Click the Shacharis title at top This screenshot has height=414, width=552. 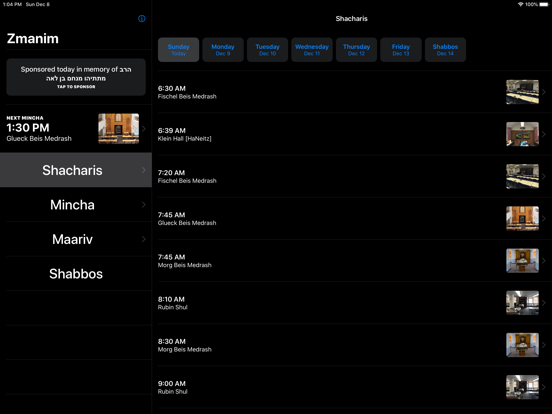pyautogui.click(x=351, y=19)
